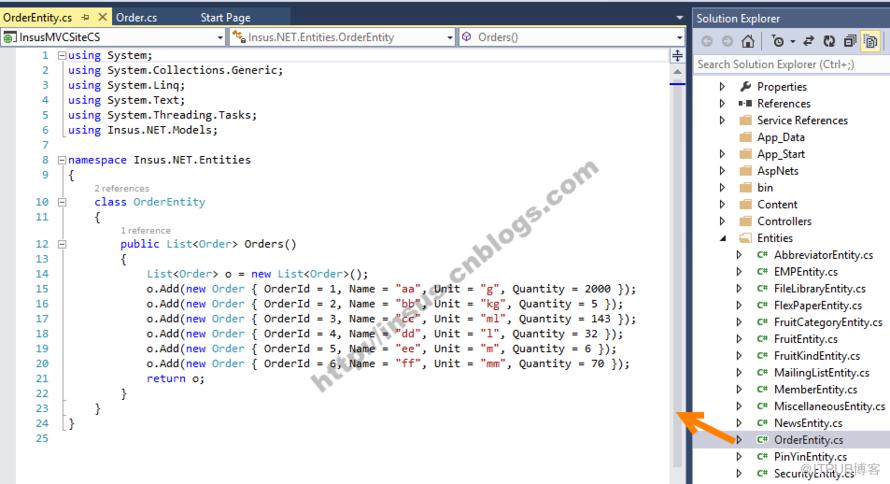Collapse the Entities folder in the tree
The height and width of the screenshot is (484, 890).
coord(723,238)
